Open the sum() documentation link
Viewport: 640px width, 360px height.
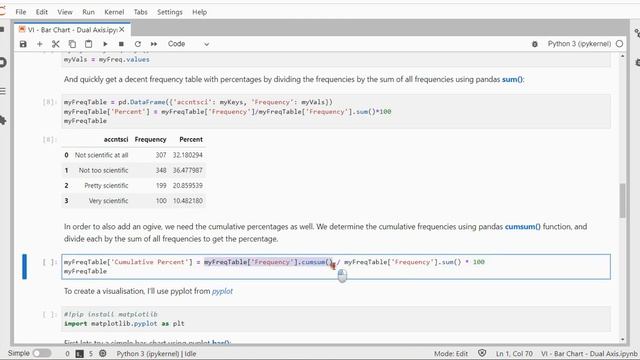512,79
